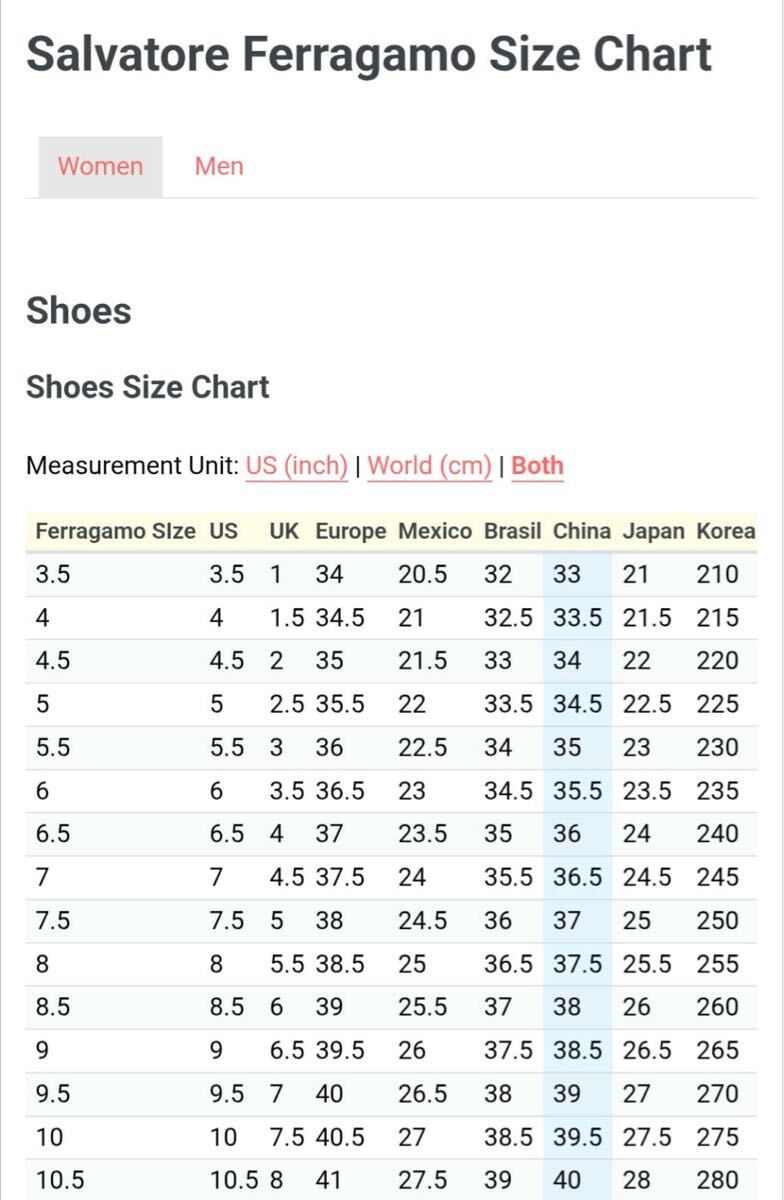Image resolution: width=784 pixels, height=1200 pixels.
Task: Click the Japan column header
Action: (653, 531)
